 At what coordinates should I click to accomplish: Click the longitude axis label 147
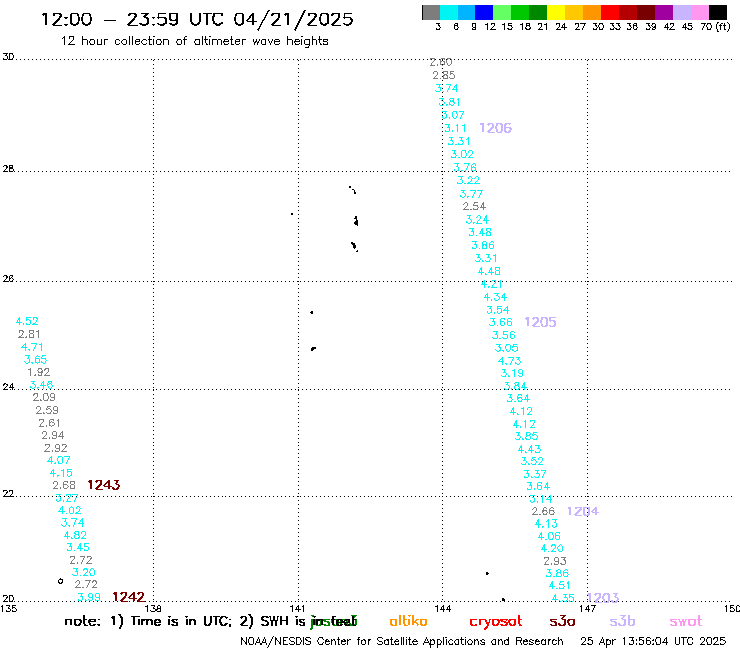[x=588, y=608]
